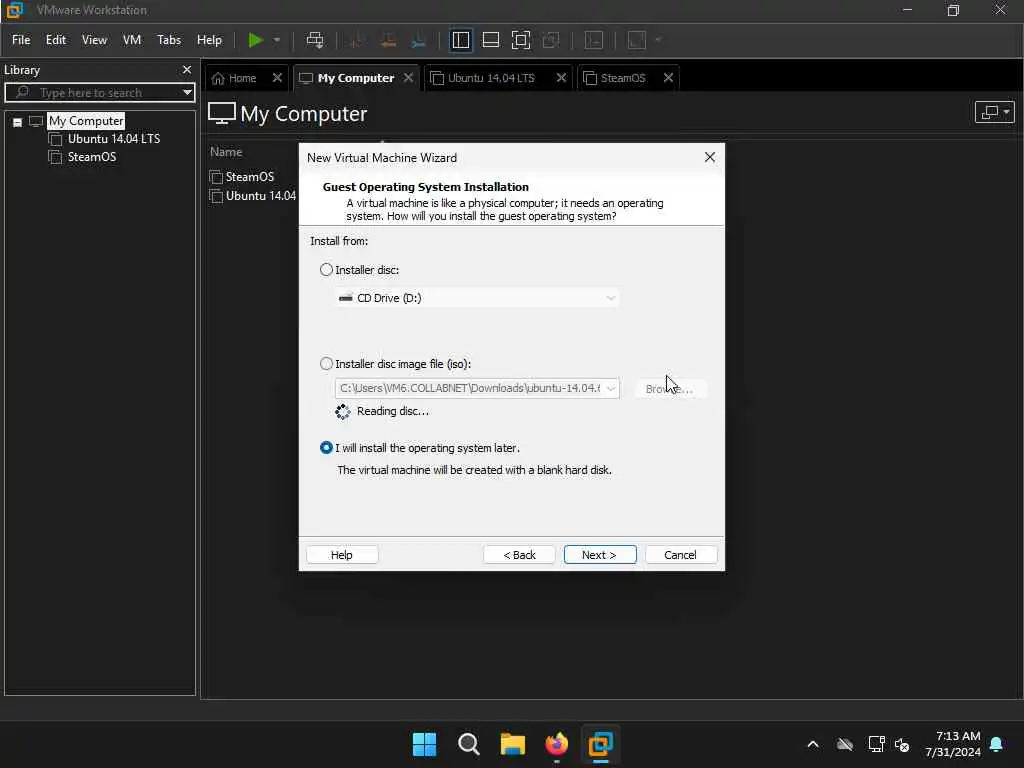Switch to the My Computer tab
The image size is (1024, 768).
pos(355,78)
